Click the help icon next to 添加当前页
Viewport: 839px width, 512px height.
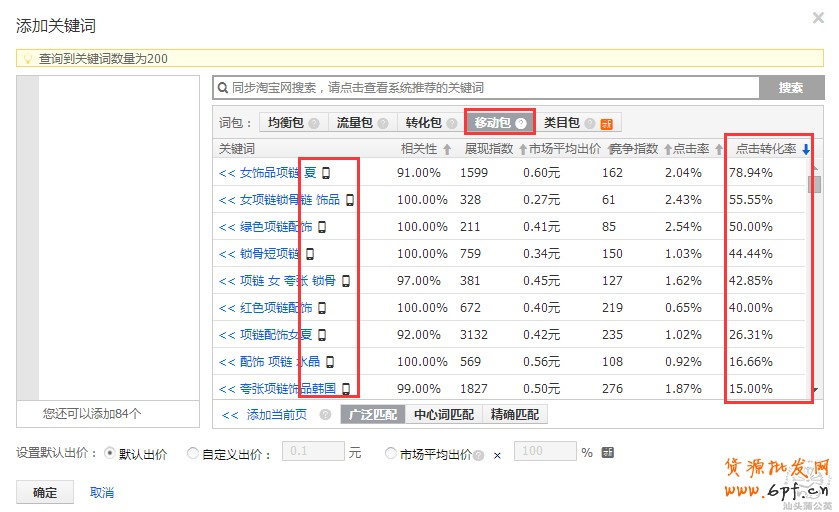click(325, 414)
